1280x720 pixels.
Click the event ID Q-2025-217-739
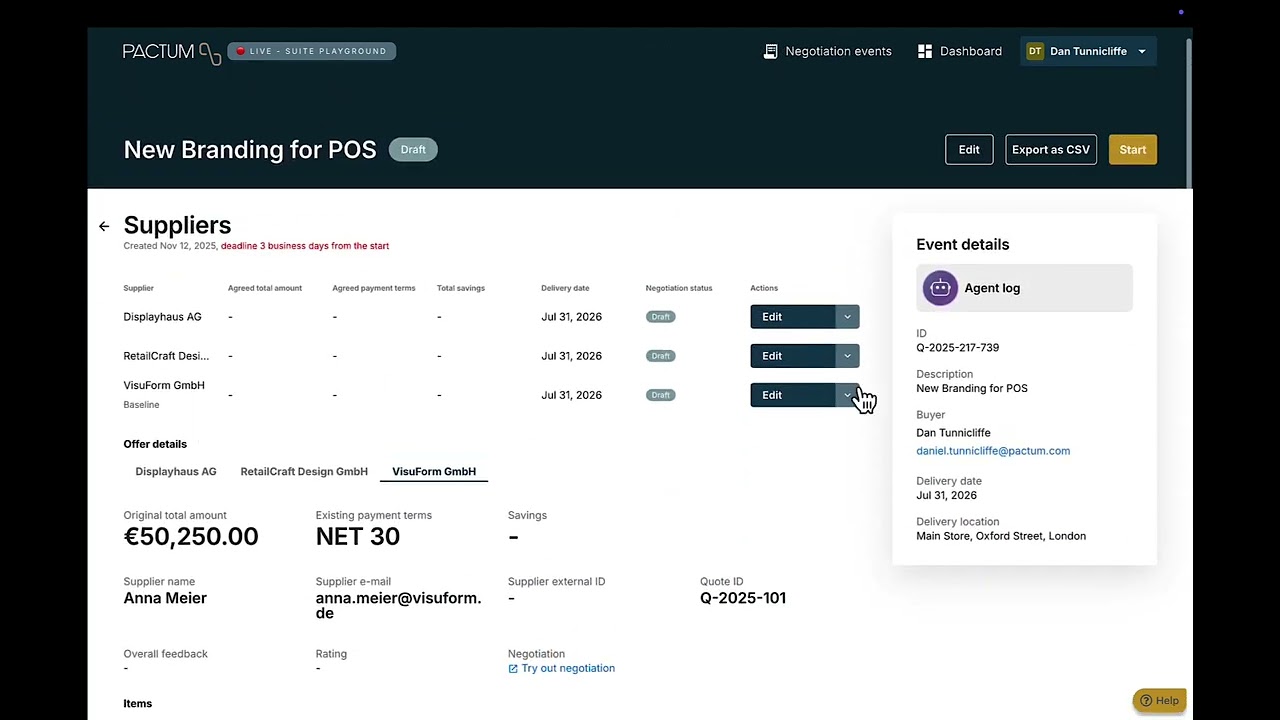957,348
